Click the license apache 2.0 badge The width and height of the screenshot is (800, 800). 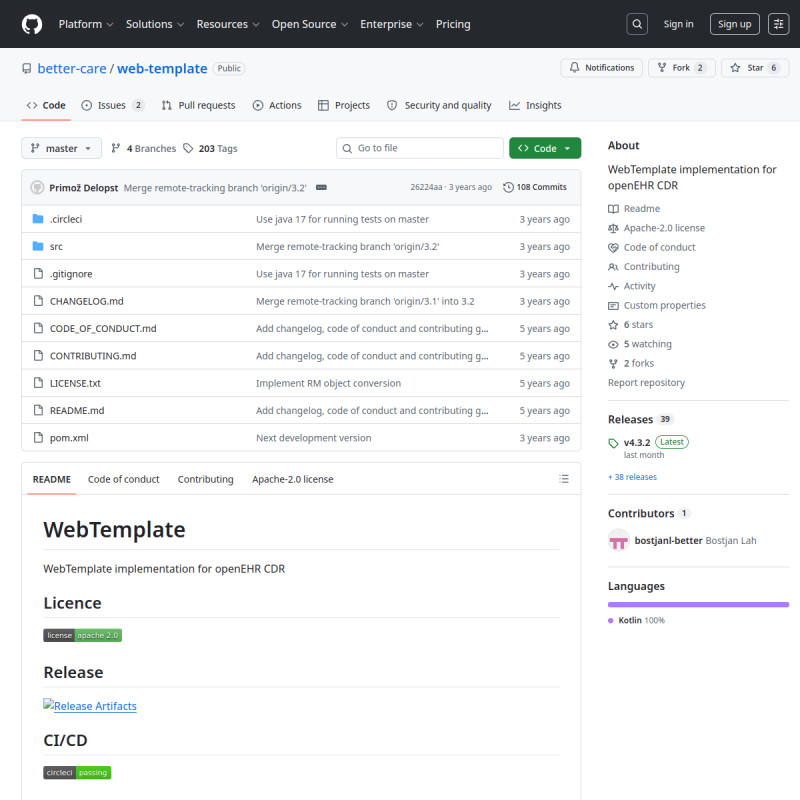tap(82, 635)
